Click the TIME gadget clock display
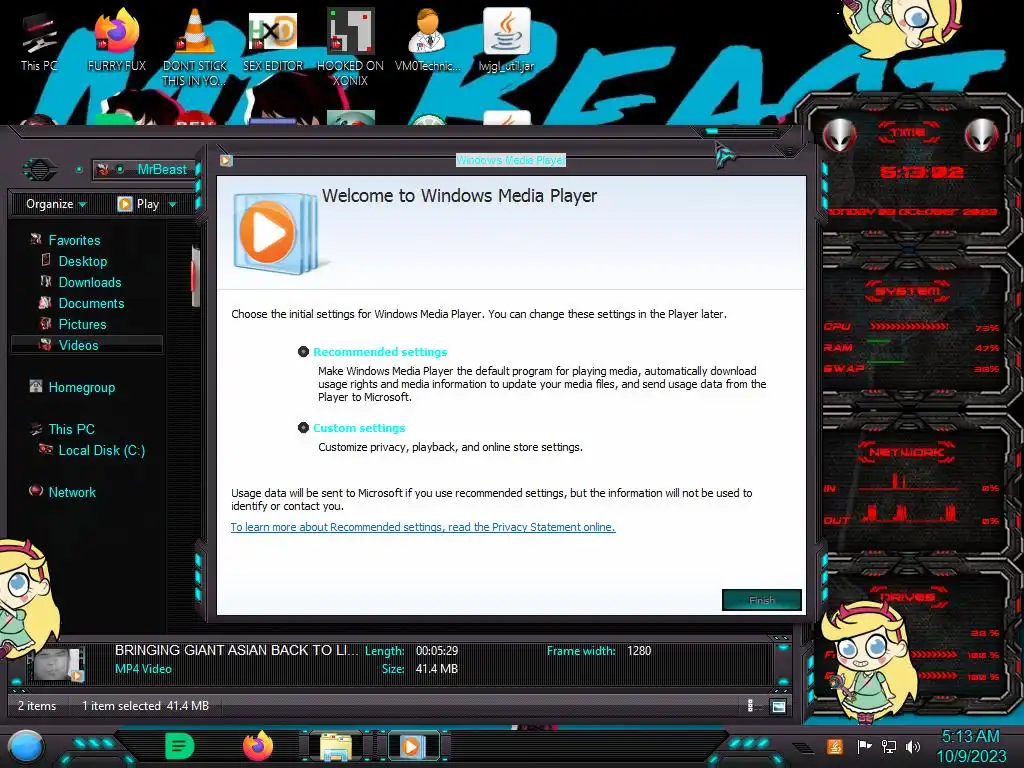This screenshot has height=768, width=1024. 921,172
